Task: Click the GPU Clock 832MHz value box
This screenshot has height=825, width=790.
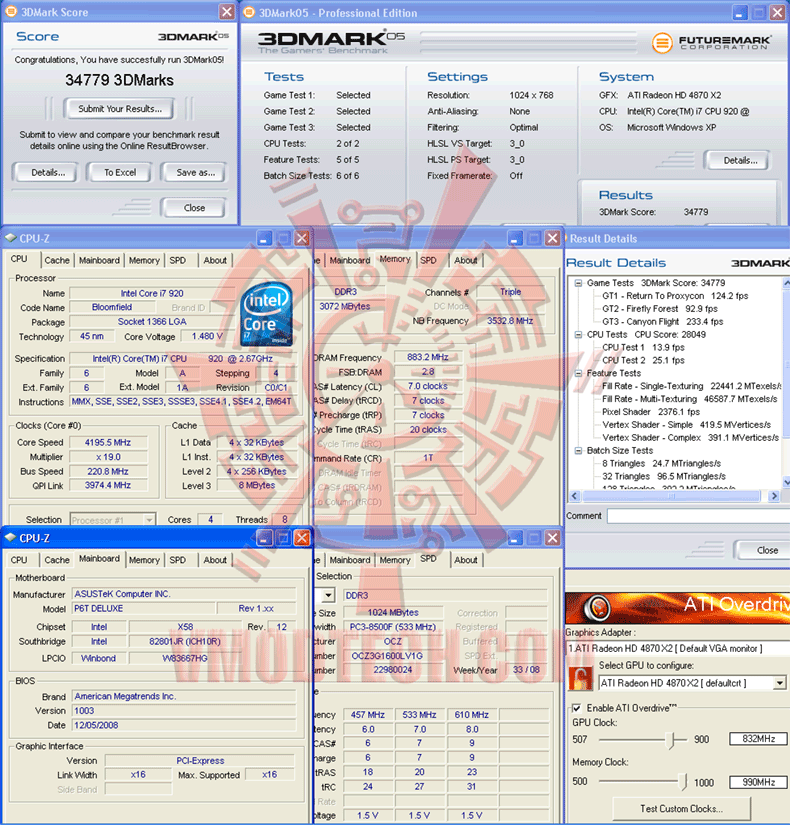Action: click(x=758, y=739)
